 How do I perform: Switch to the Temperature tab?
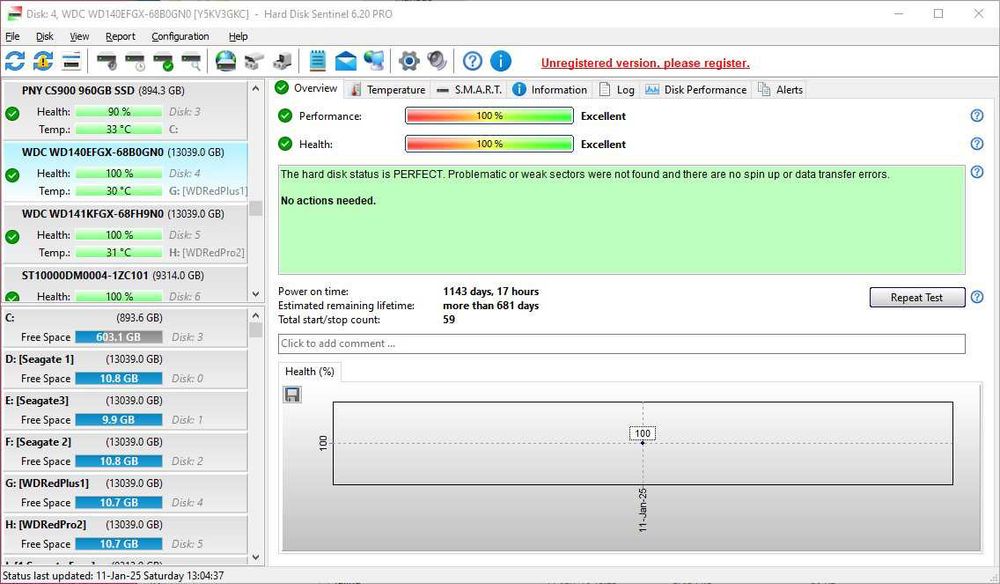click(388, 90)
